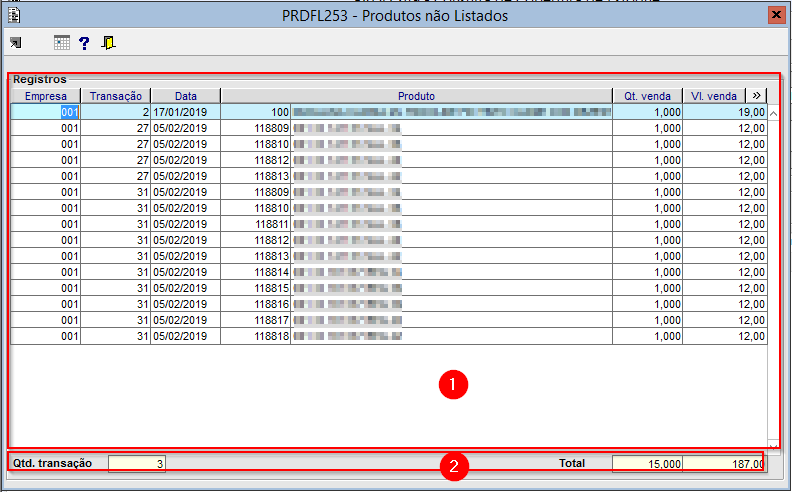The width and height of the screenshot is (792, 492).
Task: Click the yellow exit door icon
Action: pyautogui.click(x=108, y=43)
